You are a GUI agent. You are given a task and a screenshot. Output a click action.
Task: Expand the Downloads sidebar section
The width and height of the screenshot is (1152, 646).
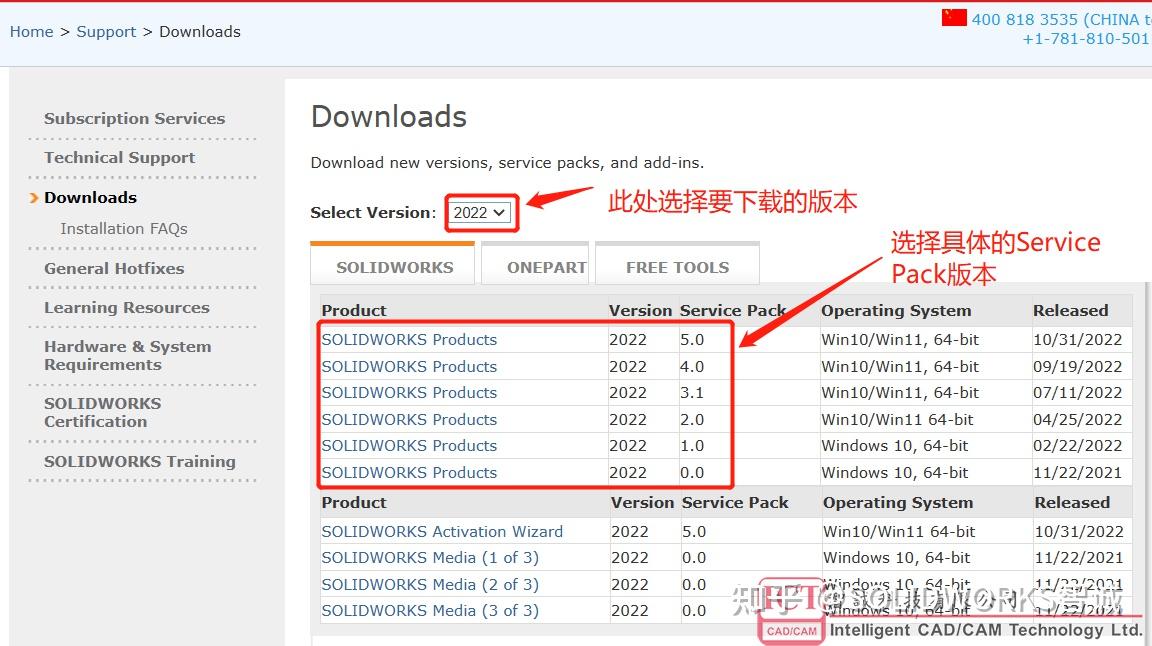90,197
